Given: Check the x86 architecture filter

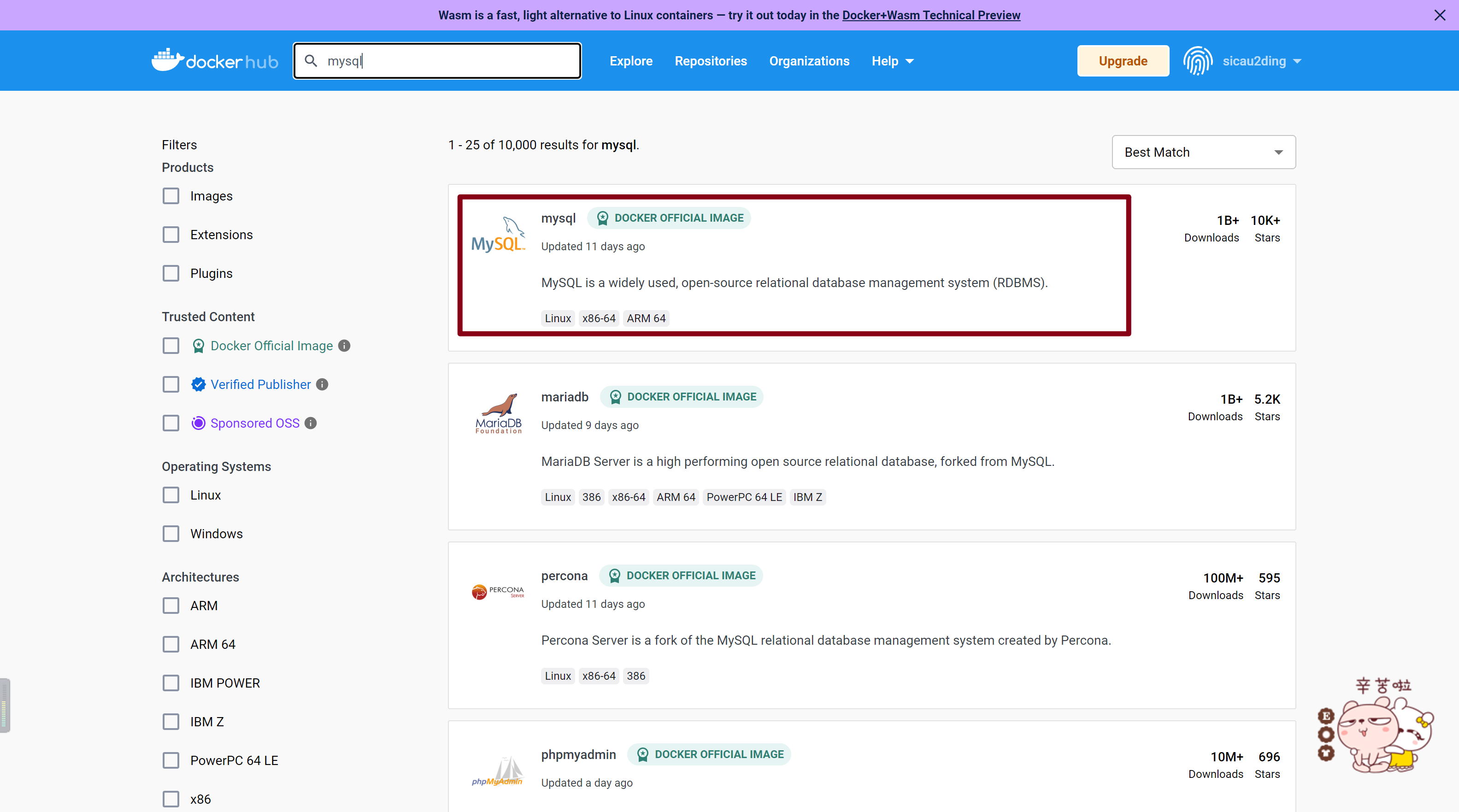Looking at the screenshot, I should click(x=171, y=800).
